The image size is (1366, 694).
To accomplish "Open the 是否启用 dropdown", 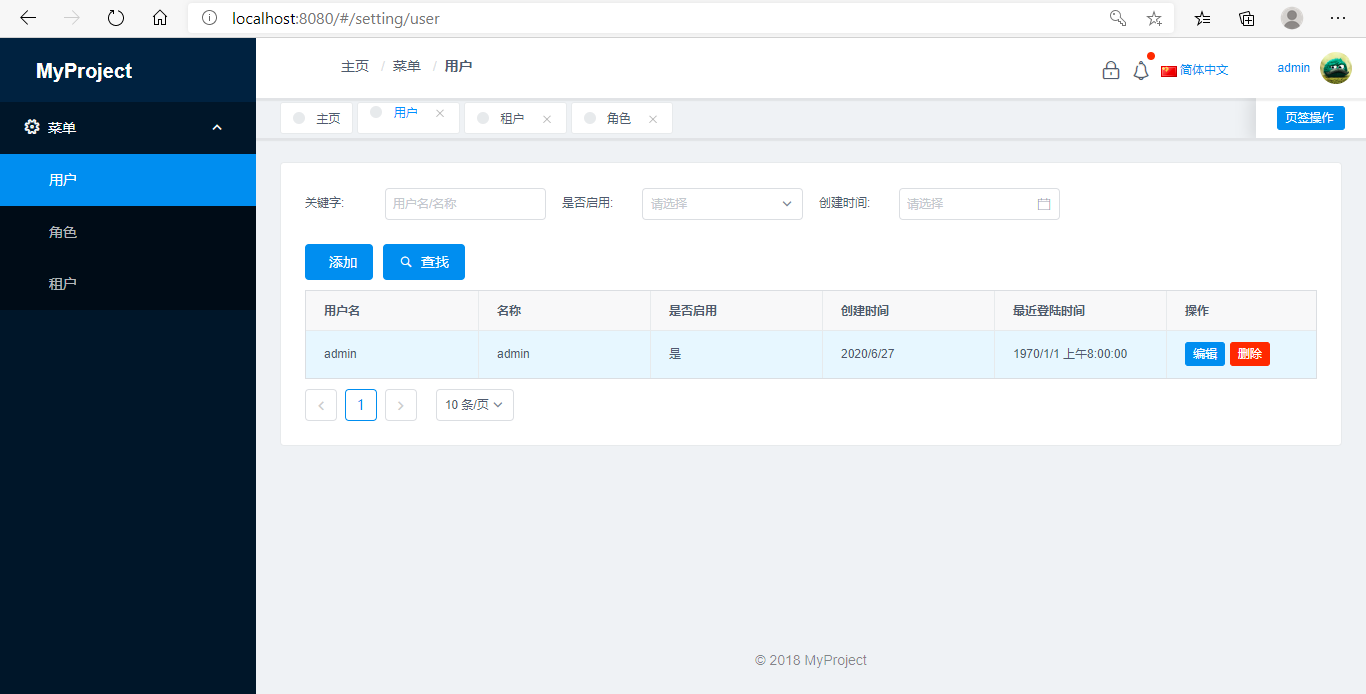I will [722, 204].
